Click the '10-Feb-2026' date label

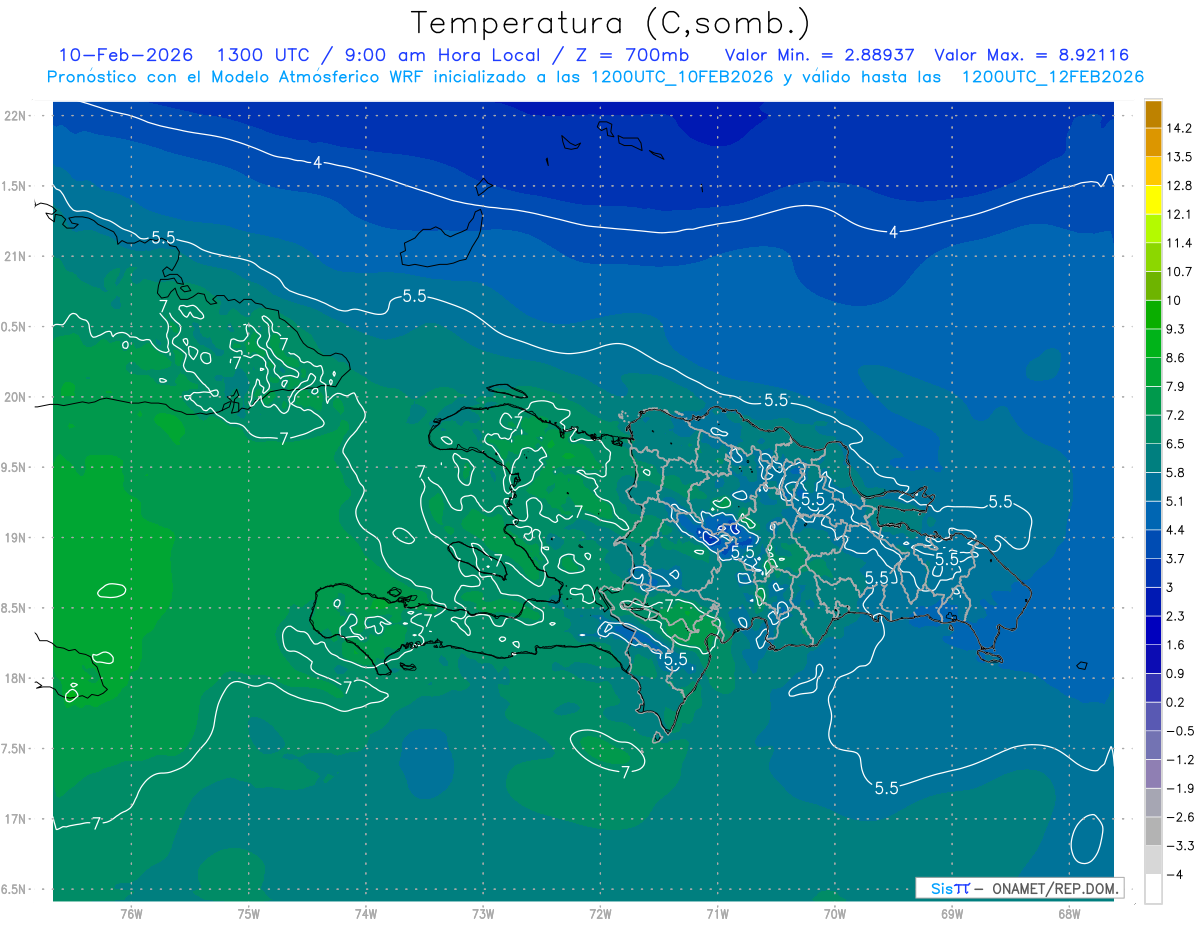click(x=120, y=55)
